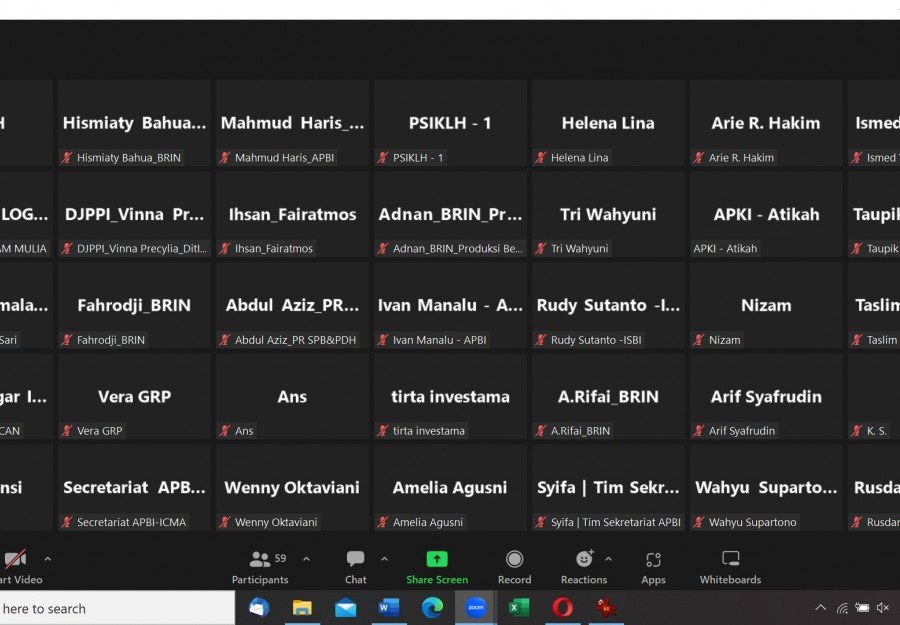The width and height of the screenshot is (900, 625).
Task: Open Reactions emoji menu
Action: [x=584, y=568]
